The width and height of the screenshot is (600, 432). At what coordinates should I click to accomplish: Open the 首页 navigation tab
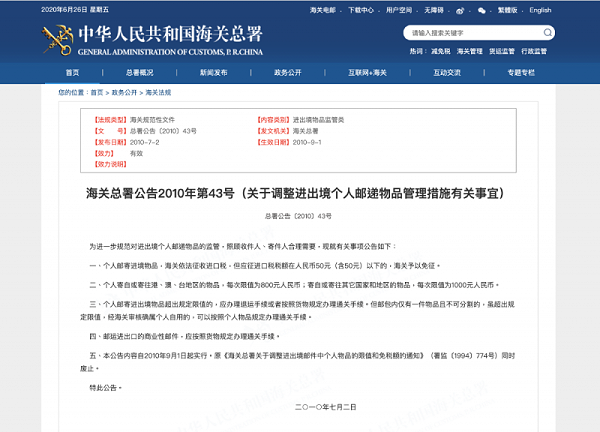point(72,73)
